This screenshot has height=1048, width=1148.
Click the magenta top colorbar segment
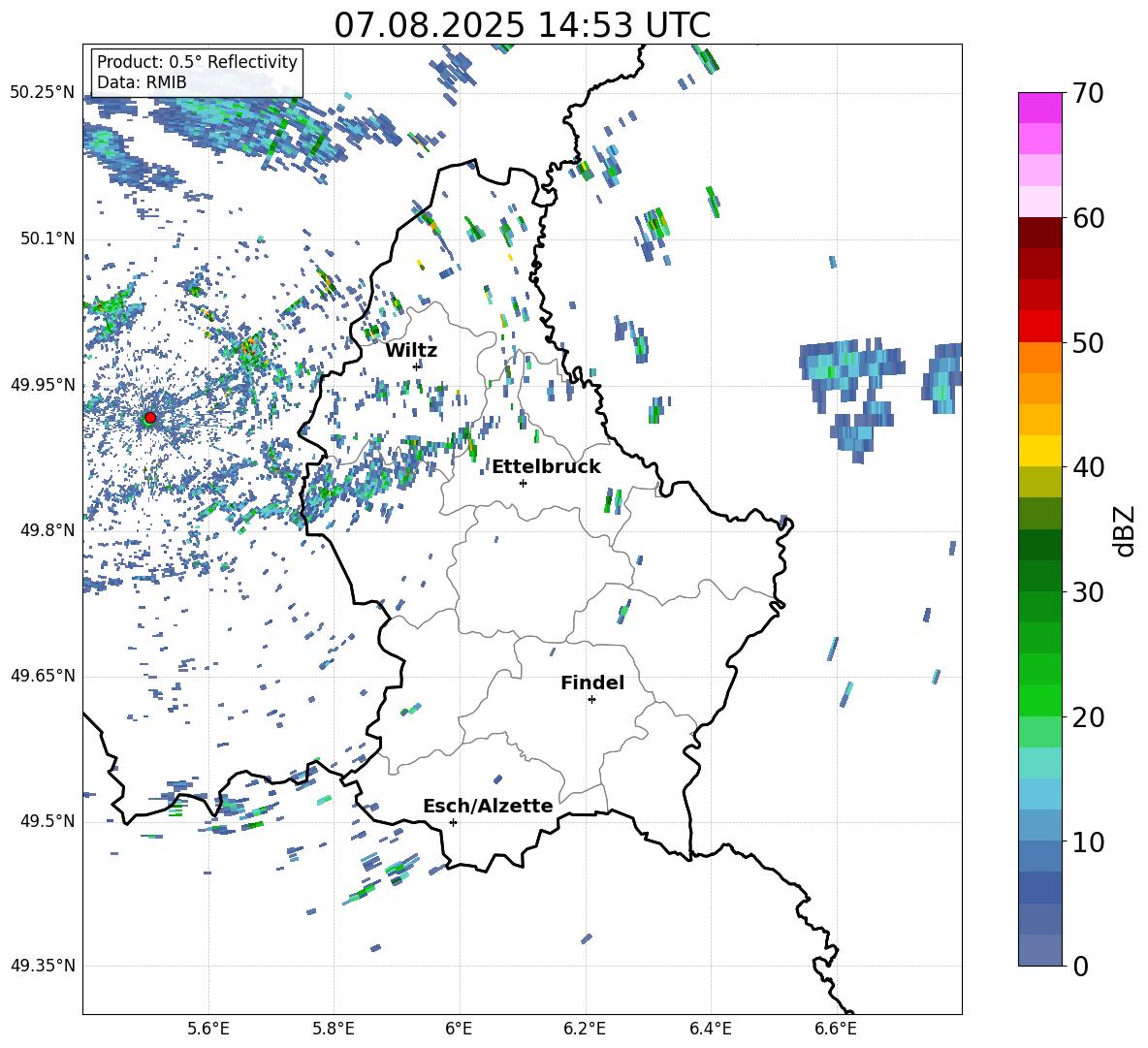[x=1040, y=109]
